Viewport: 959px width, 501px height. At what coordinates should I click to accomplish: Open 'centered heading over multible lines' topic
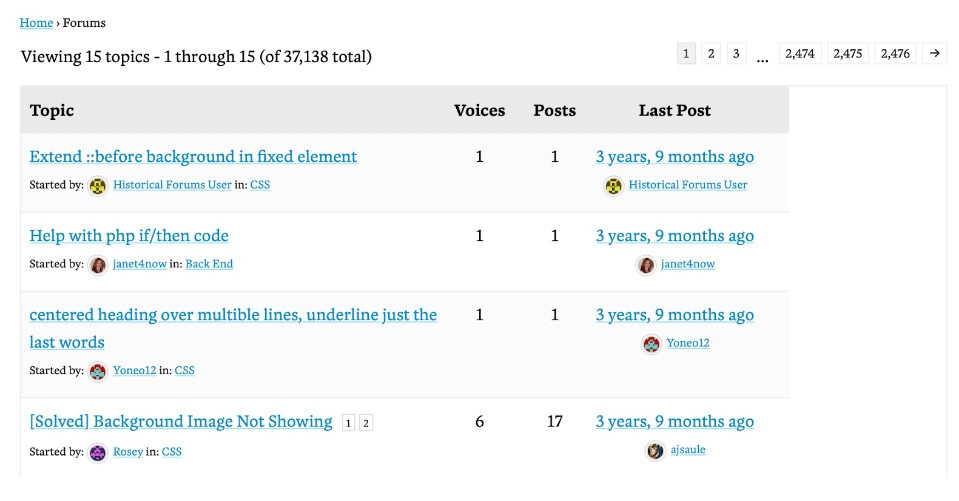[x=233, y=315]
